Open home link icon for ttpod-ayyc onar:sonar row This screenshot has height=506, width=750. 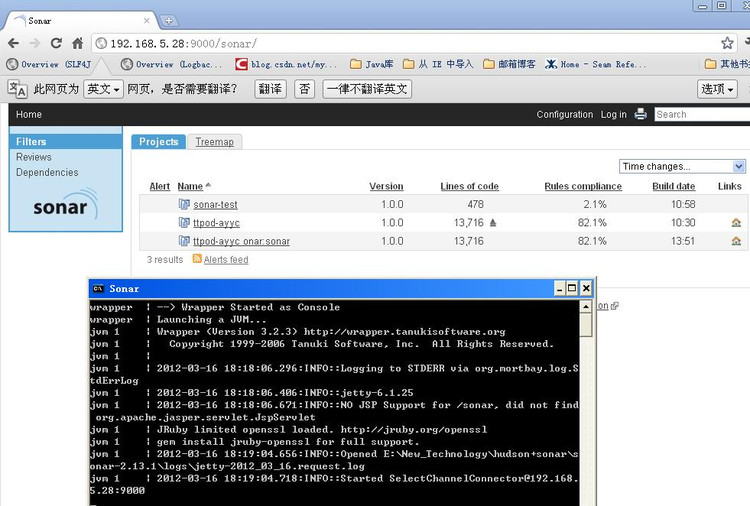point(736,241)
